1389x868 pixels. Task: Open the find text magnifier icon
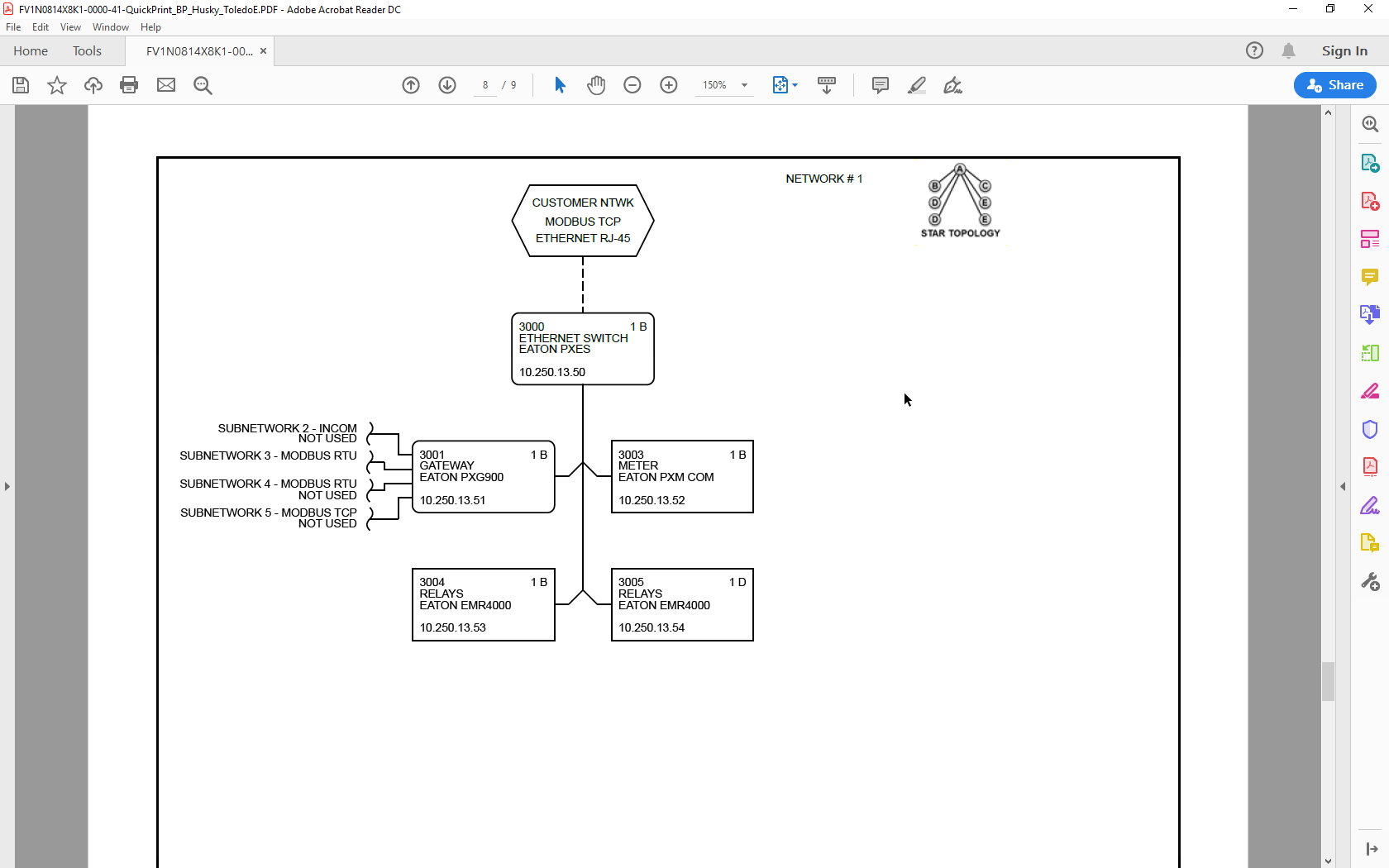203,85
